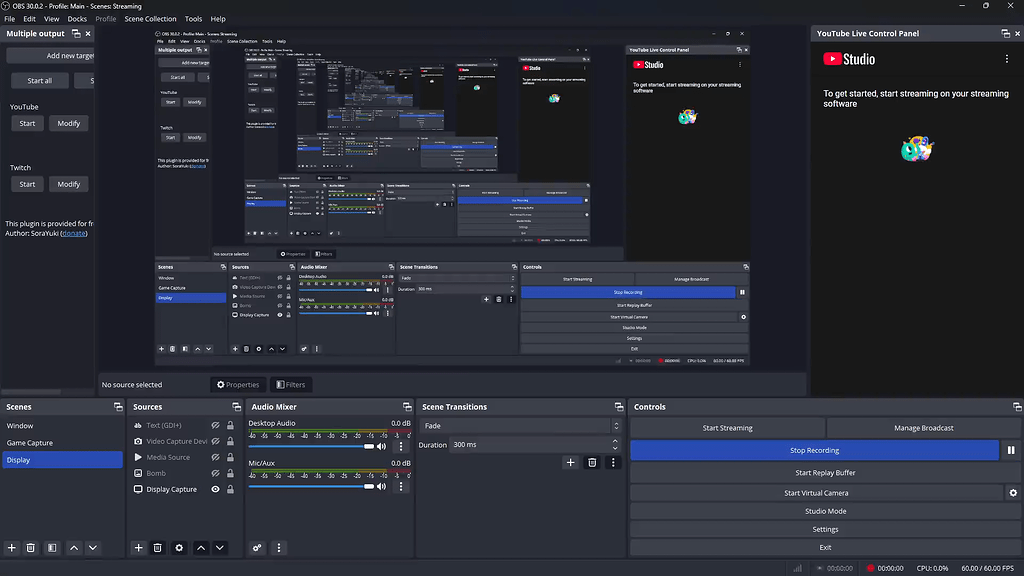Mute Desktop Audio speaker icon
Viewport: 1024px width, 576px height.
coord(381,447)
